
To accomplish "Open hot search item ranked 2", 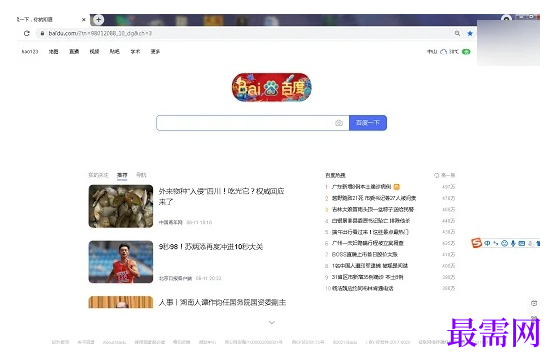I will (374, 198).
